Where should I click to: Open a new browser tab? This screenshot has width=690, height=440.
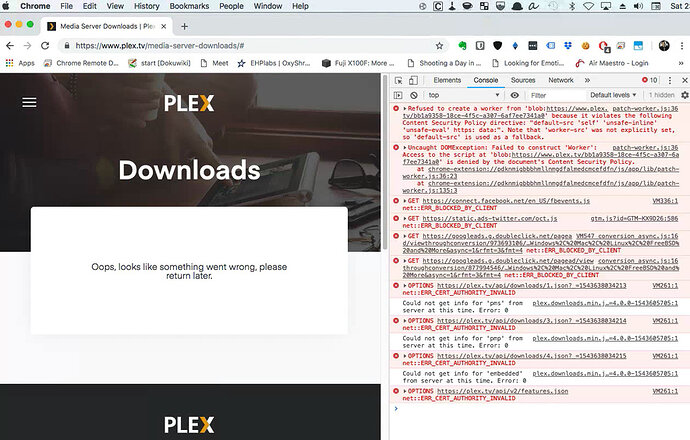click(184, 26)
